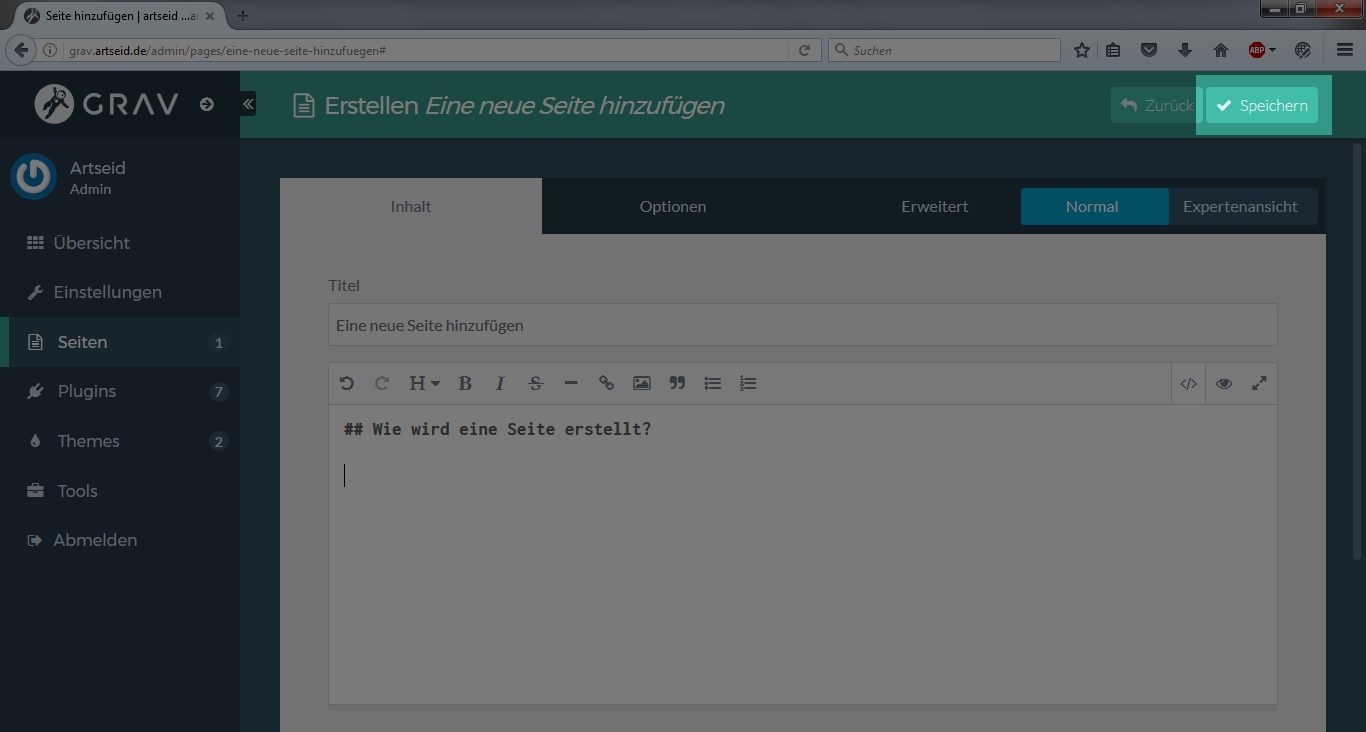Insert an ordered numbered list
The width and height of the screenshot is (1366, 732).
point(748,383)
